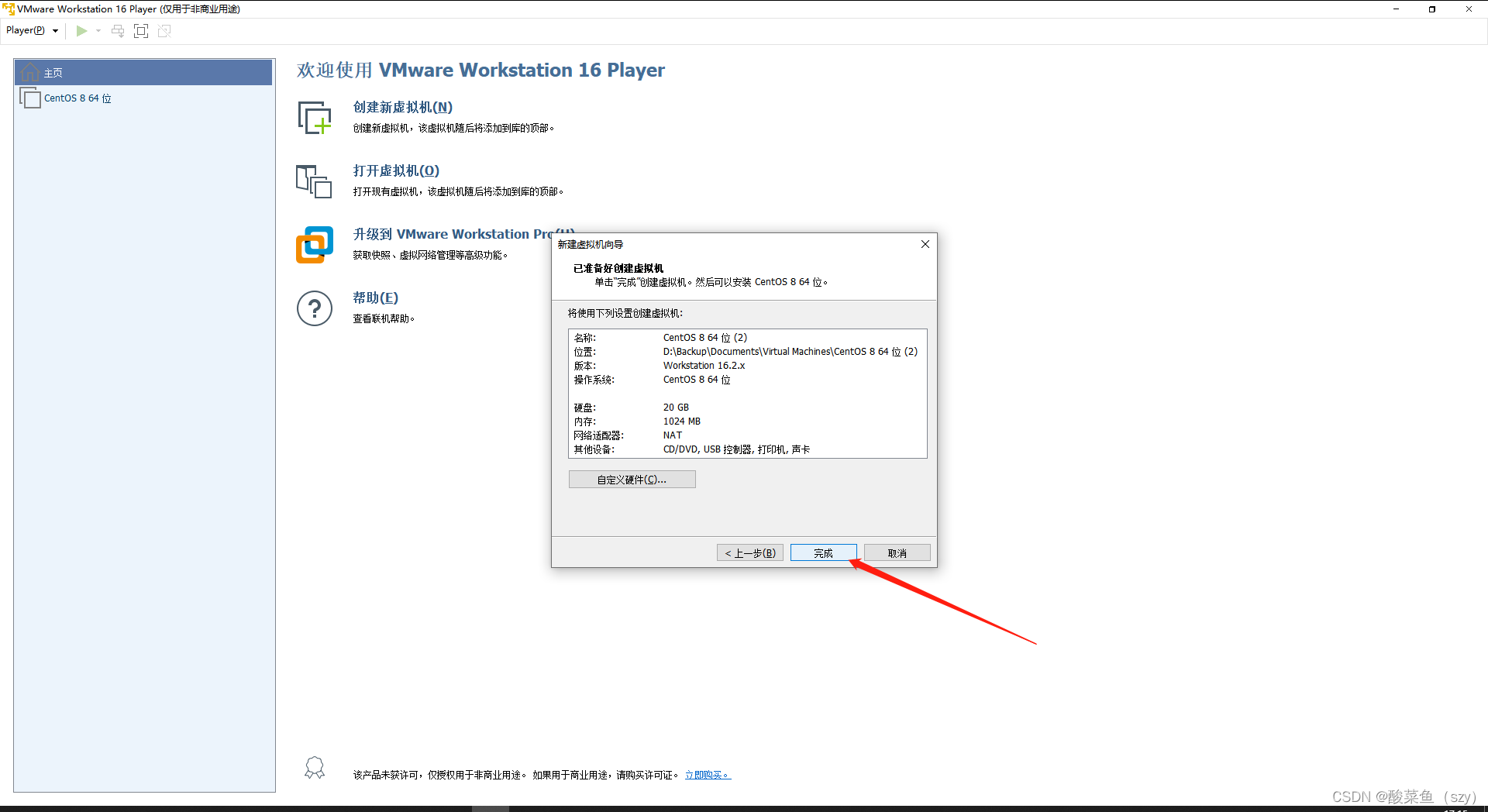Expand the play button dropdown arrow
The height and width of the screenshot is (812, 1488).
98,31
